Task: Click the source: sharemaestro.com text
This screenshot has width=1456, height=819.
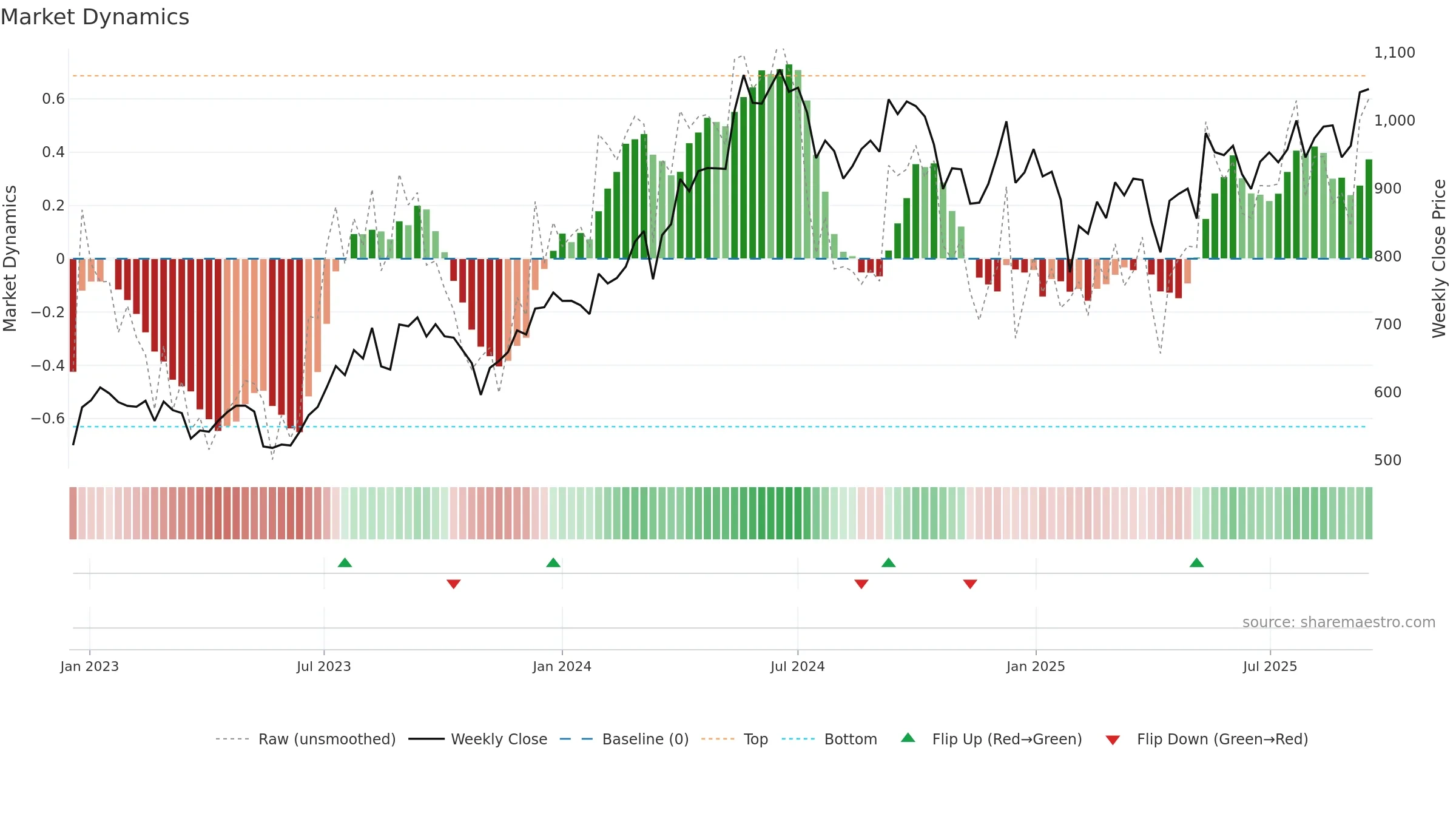Action: (x=1339, y=622)
